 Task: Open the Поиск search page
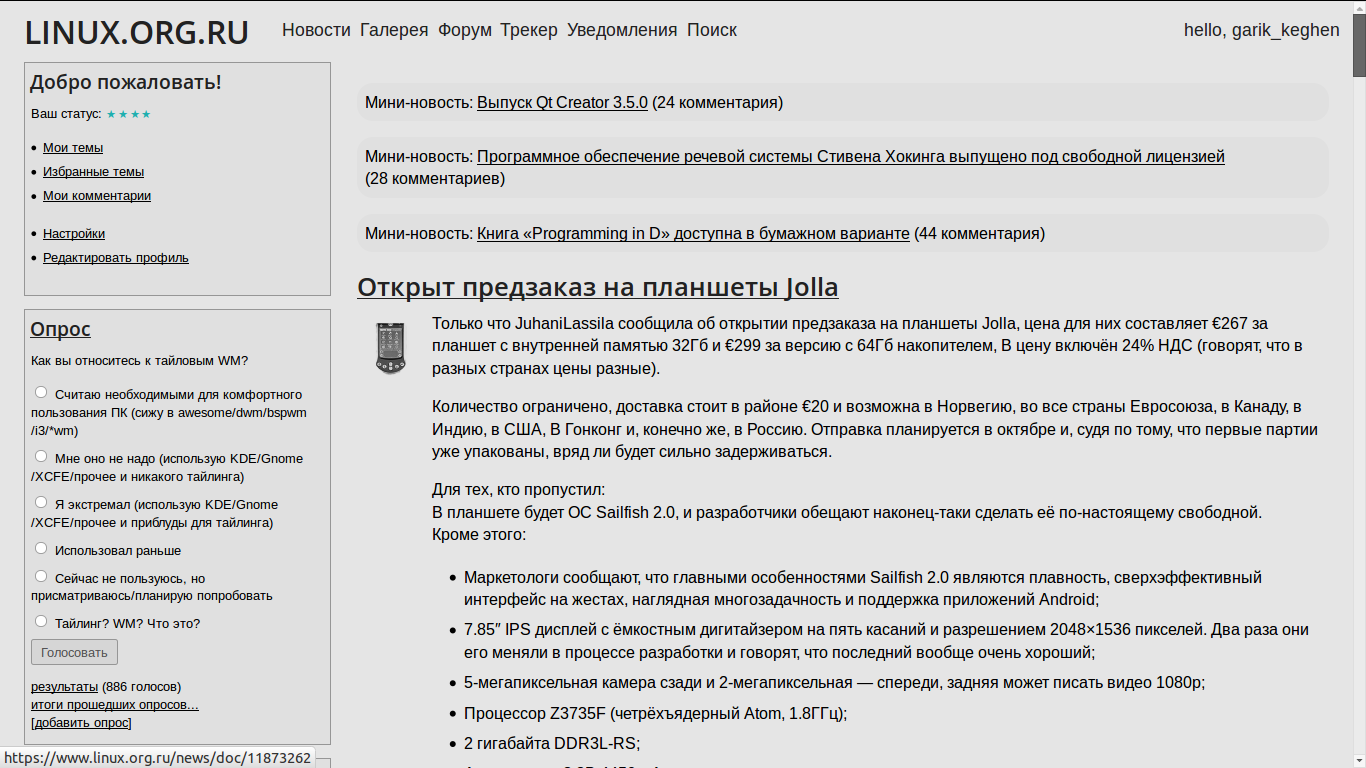[711, 30]
